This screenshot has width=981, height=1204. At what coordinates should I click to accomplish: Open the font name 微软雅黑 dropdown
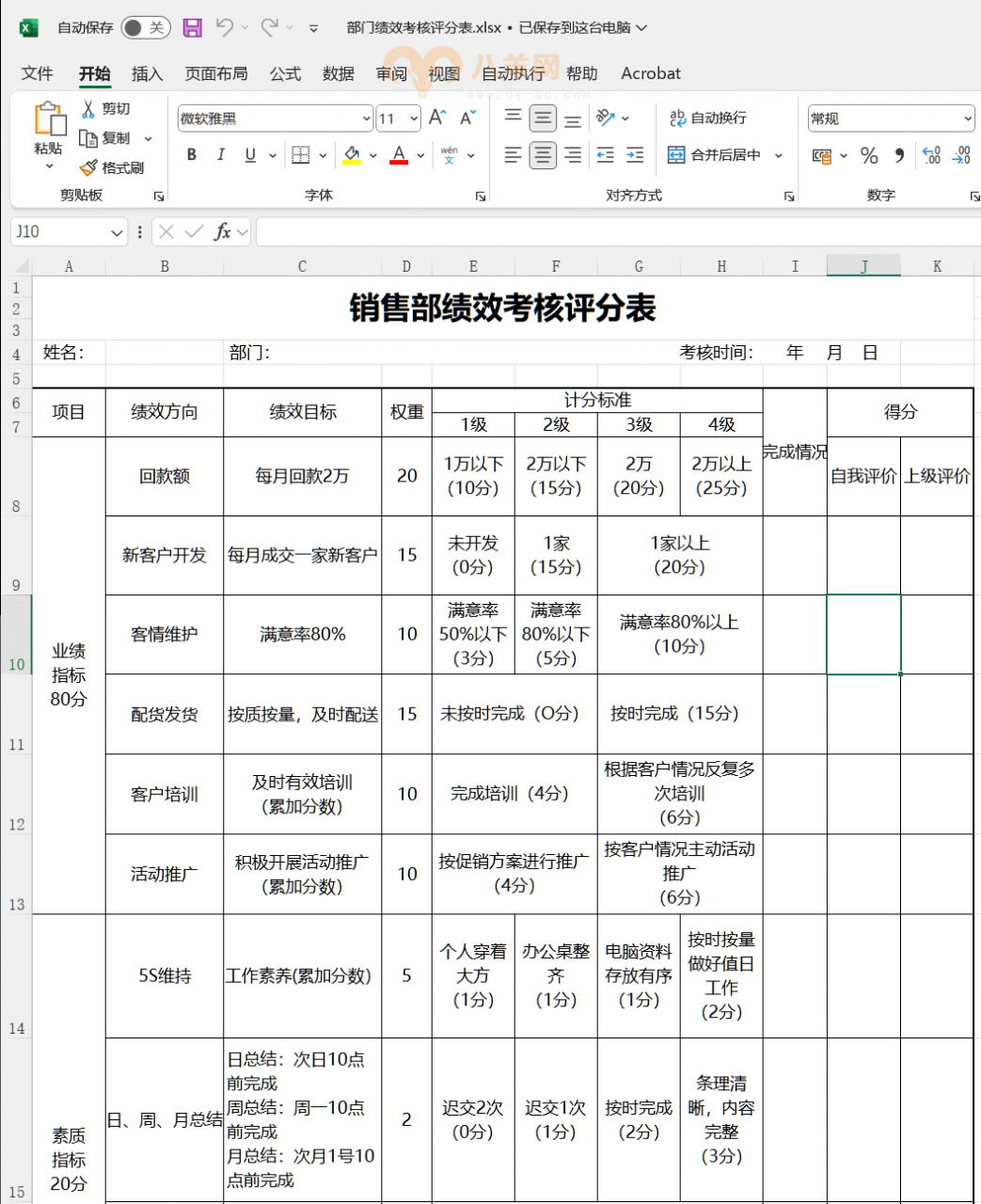[366, 119]
